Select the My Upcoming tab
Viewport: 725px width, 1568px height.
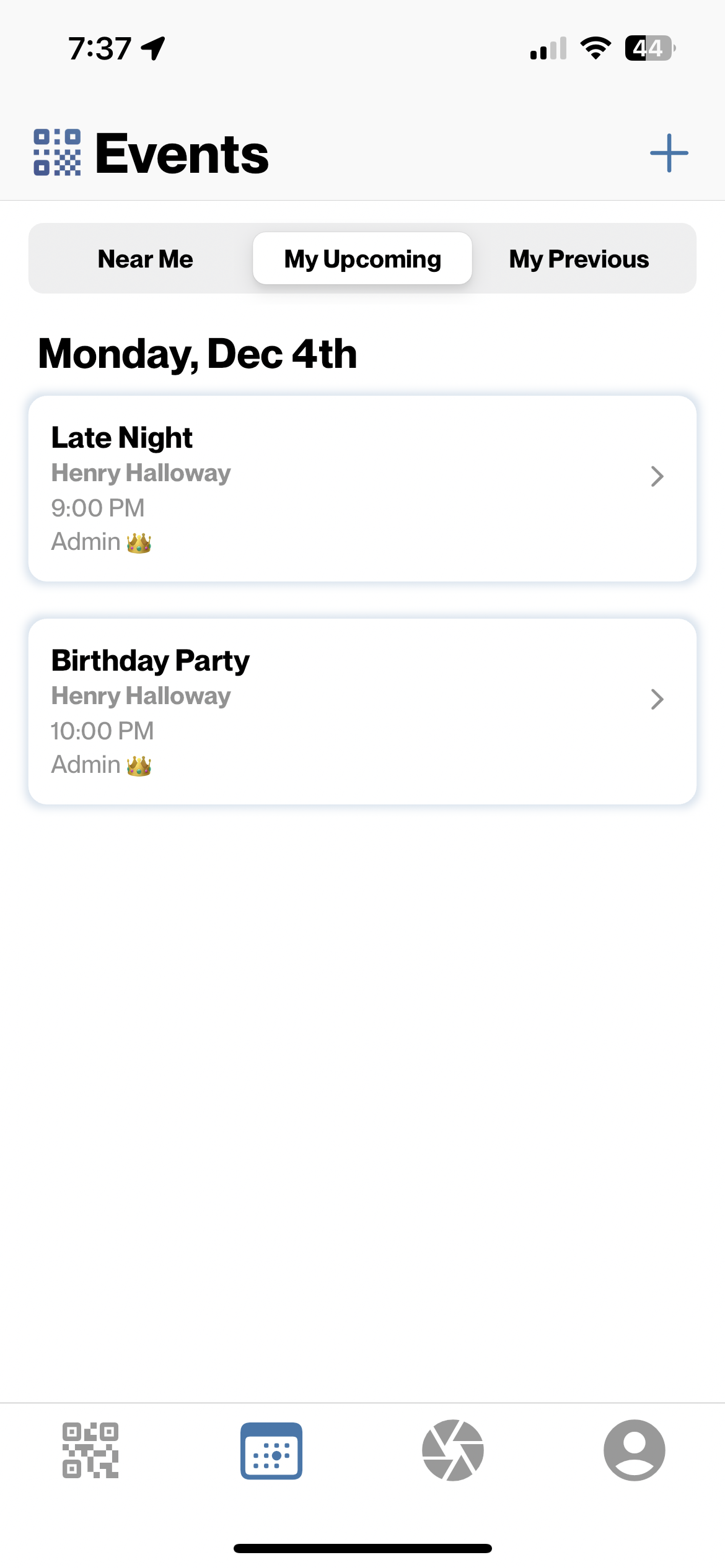362,259
